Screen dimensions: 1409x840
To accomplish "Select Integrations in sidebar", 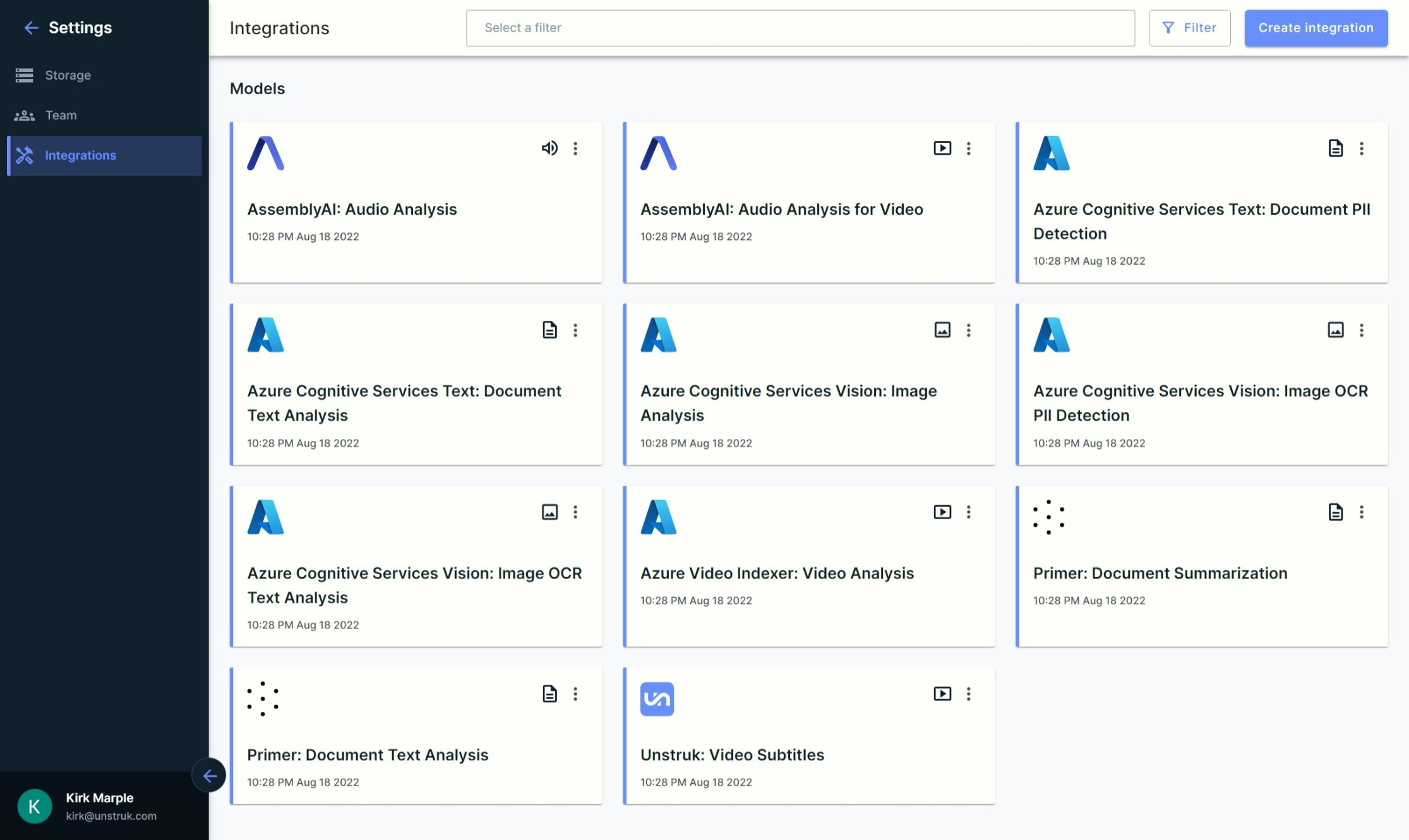I will pos(104,155).
